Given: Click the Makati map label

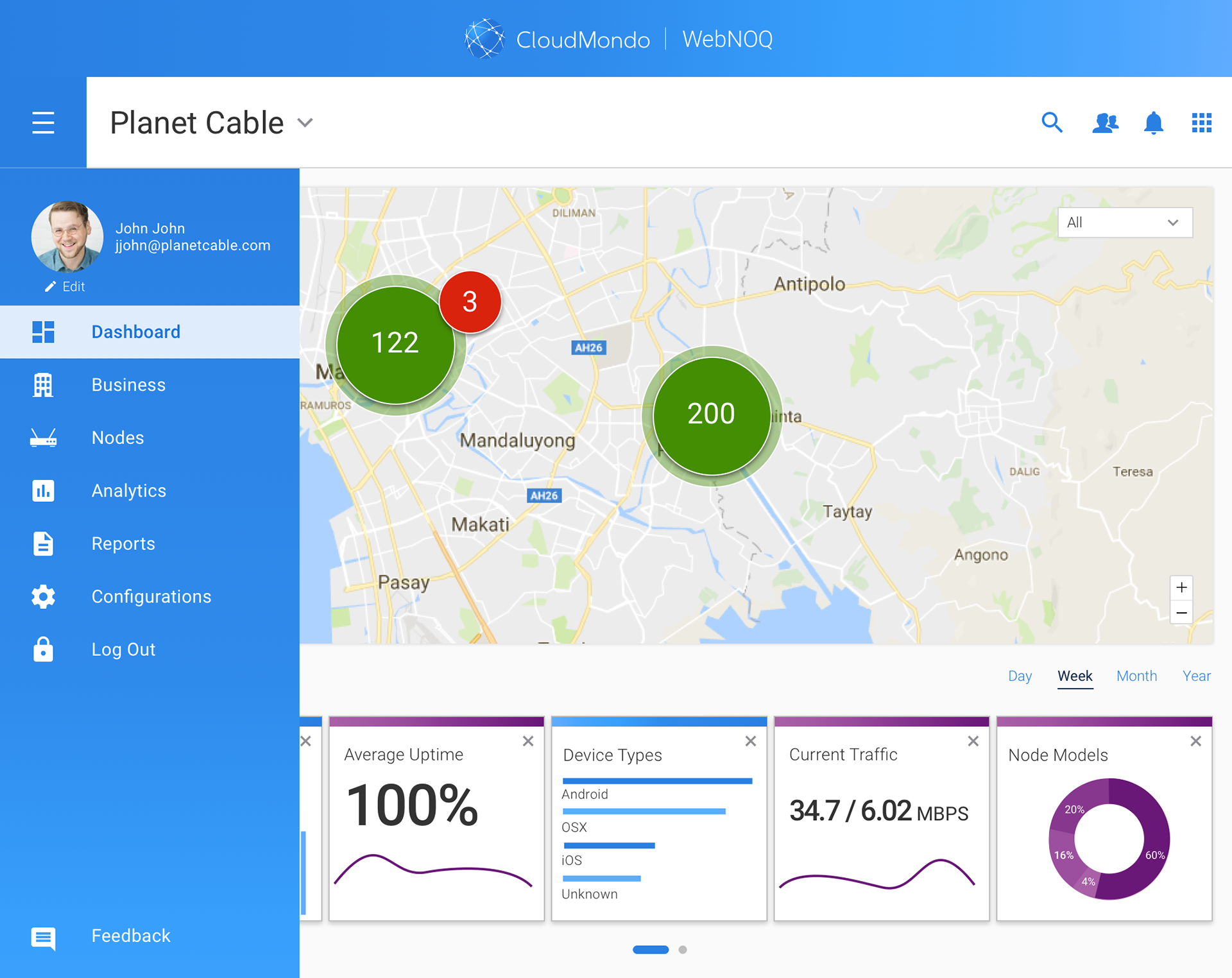Looking at the screenshot, I should 480,524.
